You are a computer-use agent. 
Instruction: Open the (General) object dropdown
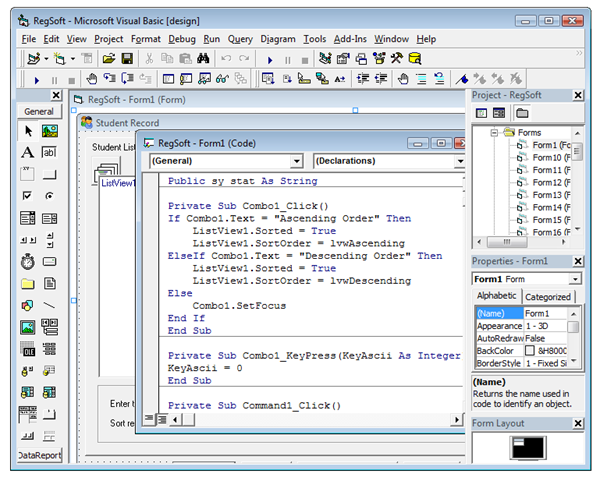[x=296, y=160]
